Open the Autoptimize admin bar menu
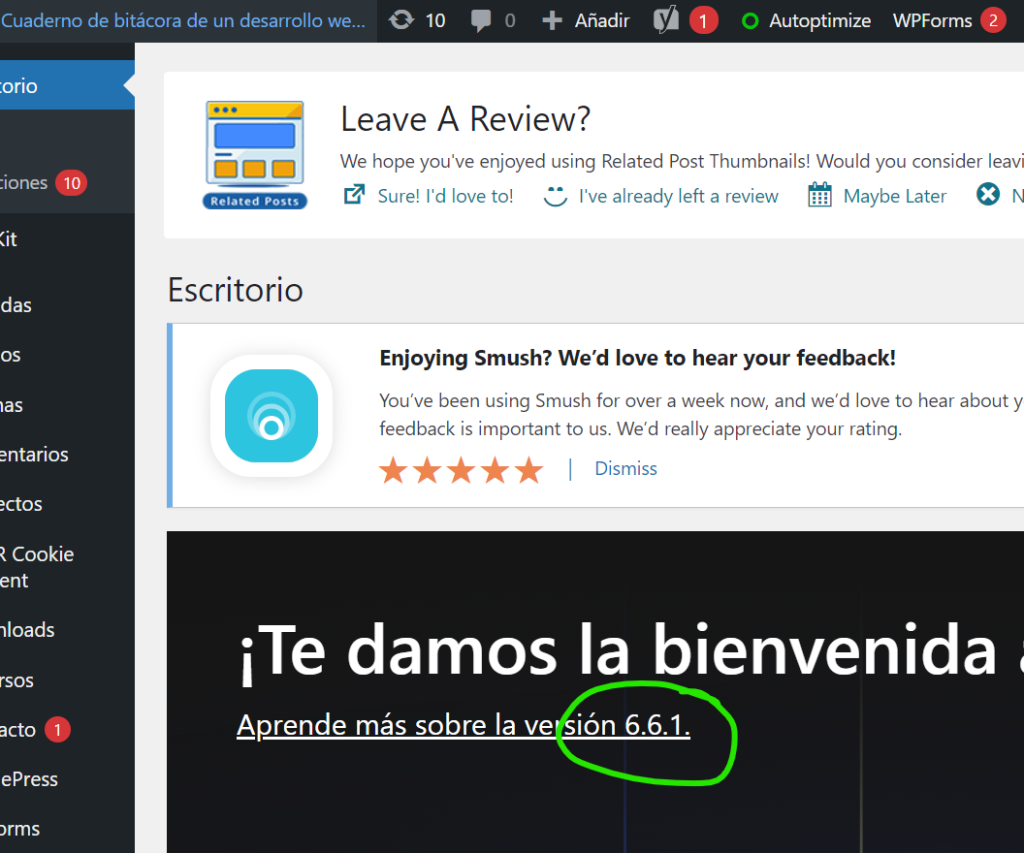The width and height of the screenshot is (1024, 853). pos(807,21)
